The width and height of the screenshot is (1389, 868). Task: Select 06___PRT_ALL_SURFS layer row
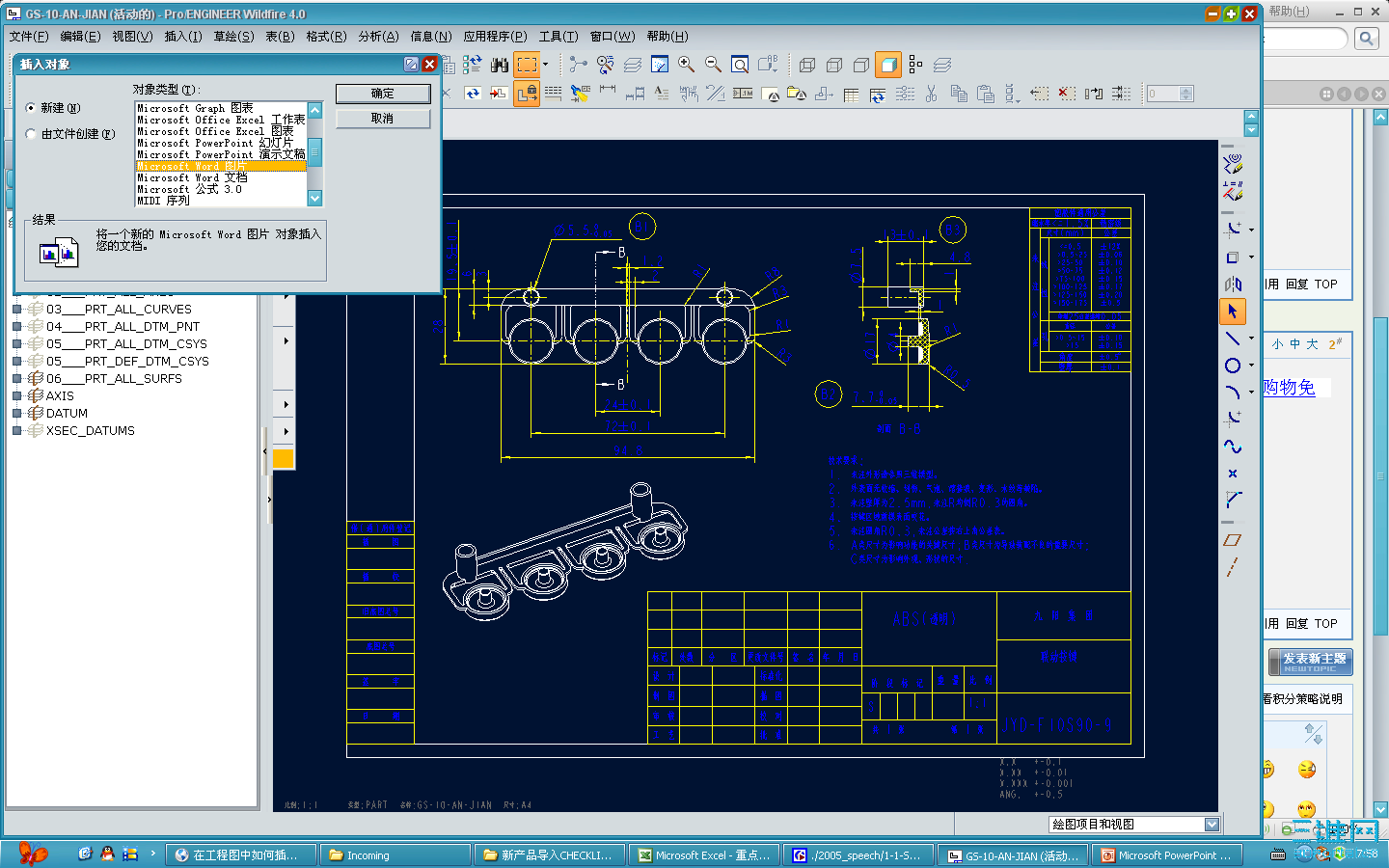click(114, 379)
